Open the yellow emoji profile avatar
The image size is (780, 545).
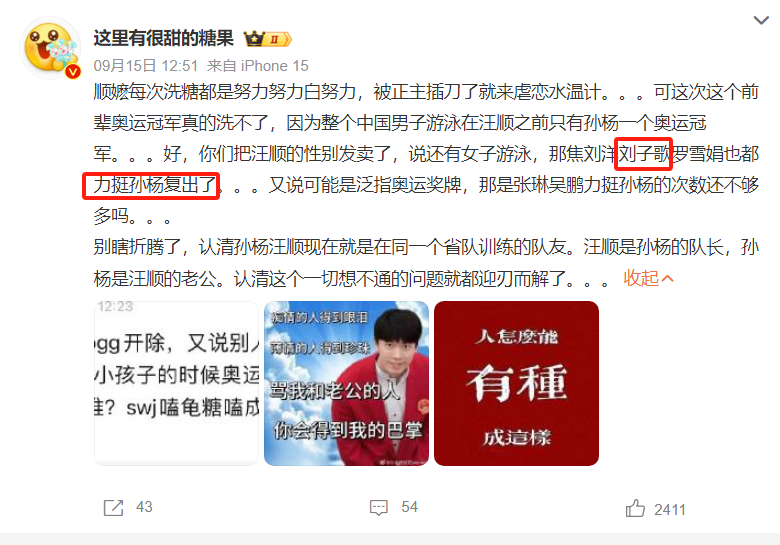(x=50, y=48)
